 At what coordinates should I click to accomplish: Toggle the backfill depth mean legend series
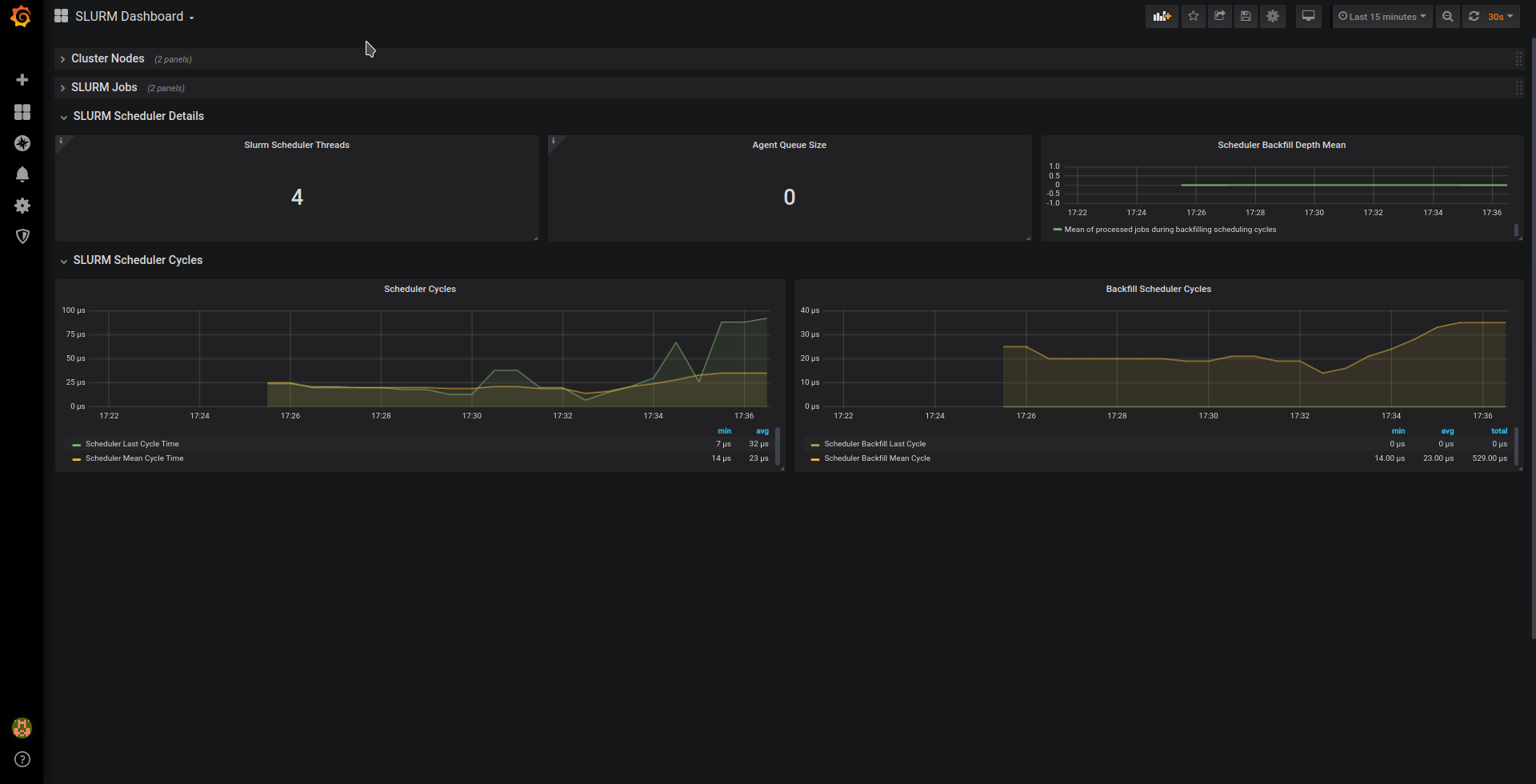coord(1170,230)
